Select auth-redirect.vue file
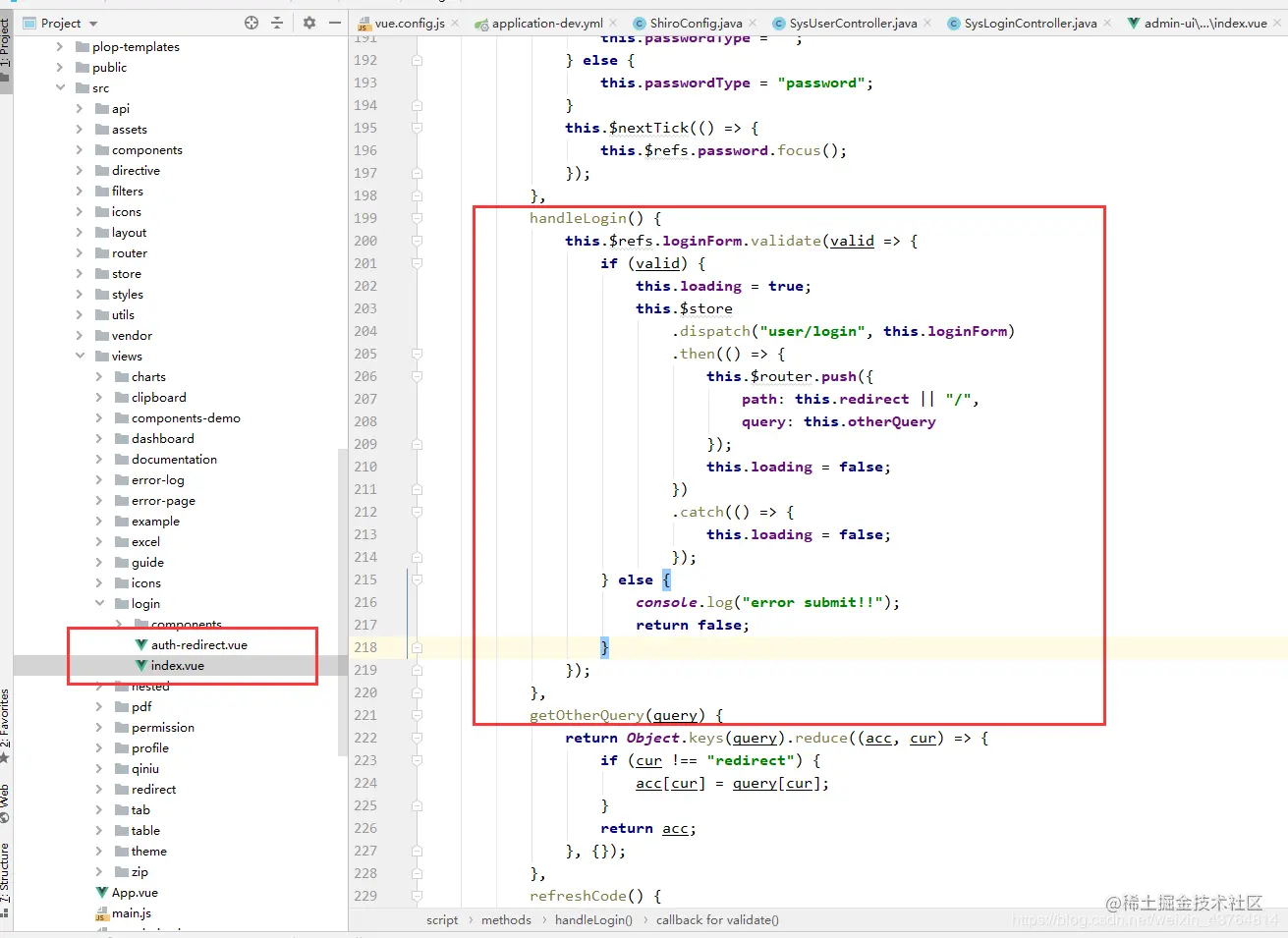 [198, 644]
